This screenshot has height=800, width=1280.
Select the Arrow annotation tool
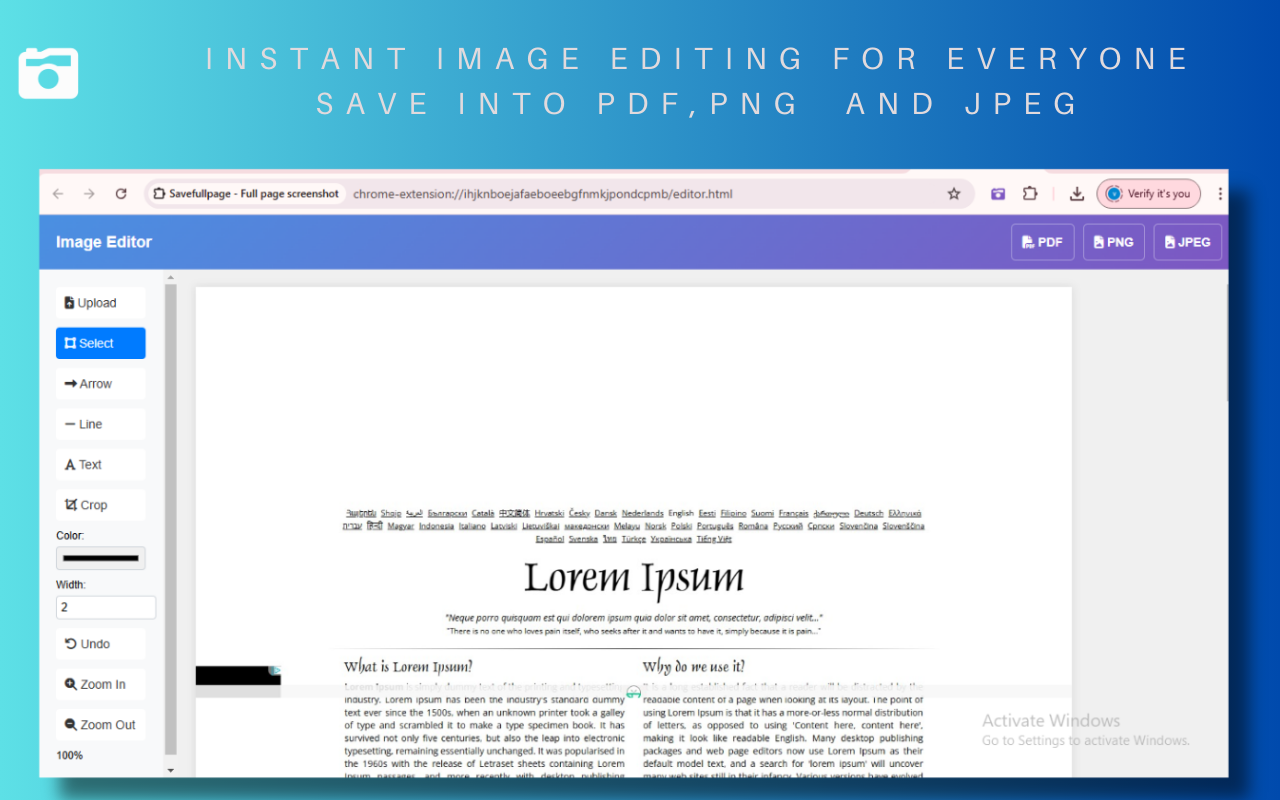point(100,383)
